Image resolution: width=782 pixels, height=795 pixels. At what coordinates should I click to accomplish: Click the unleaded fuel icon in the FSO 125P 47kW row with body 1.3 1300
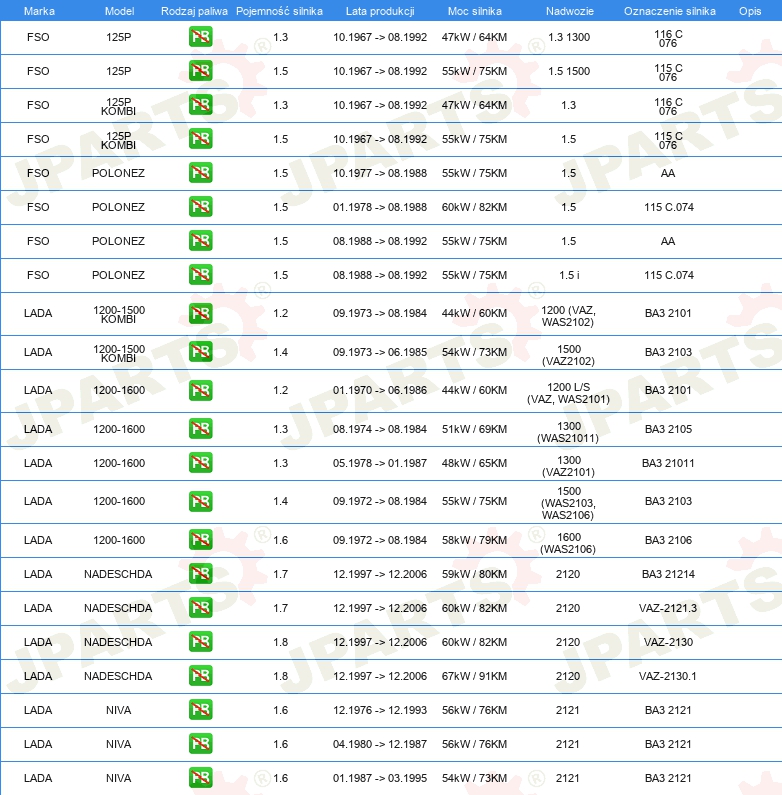pyautogui.click(x=200, y=37)
